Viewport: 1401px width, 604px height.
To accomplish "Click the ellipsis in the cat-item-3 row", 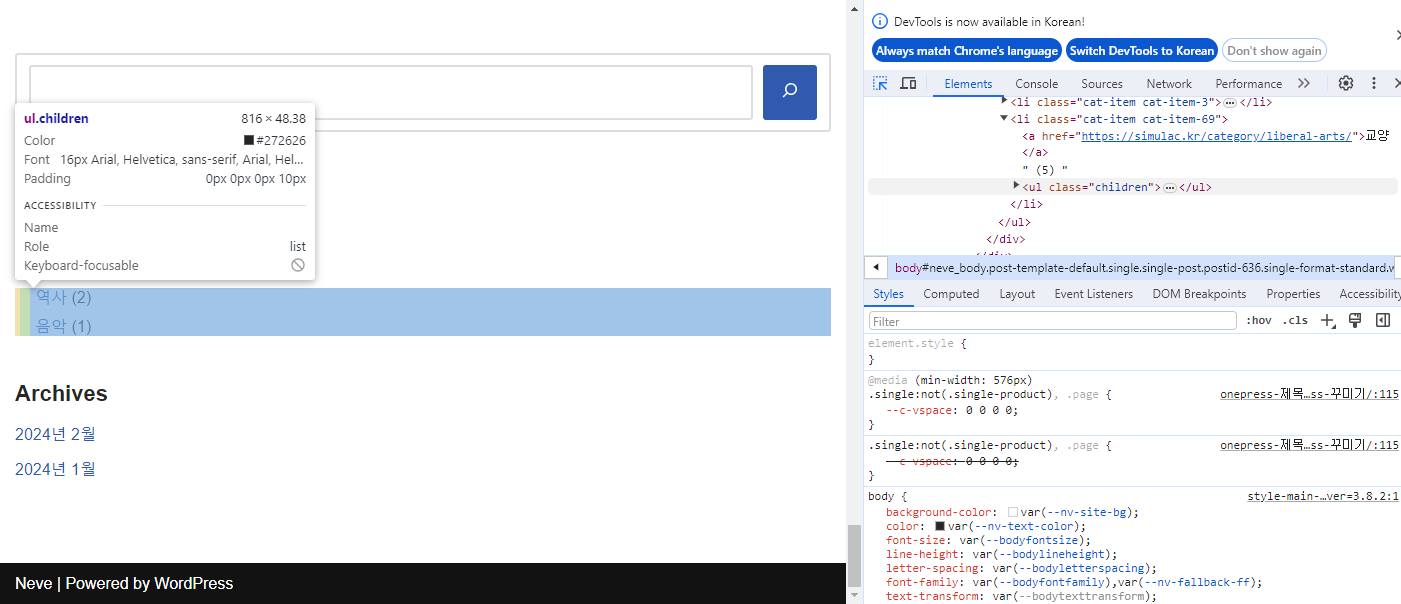I will [x=1229, y=103].
